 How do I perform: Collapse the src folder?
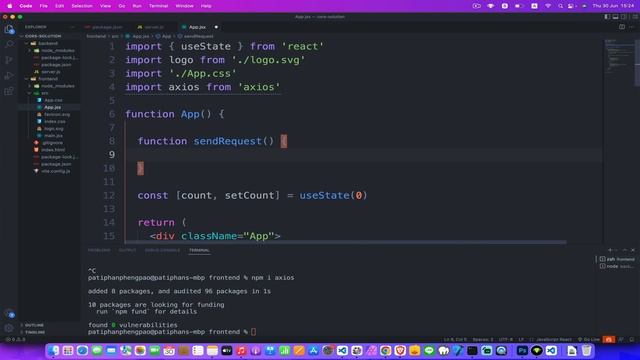point(44,93)
